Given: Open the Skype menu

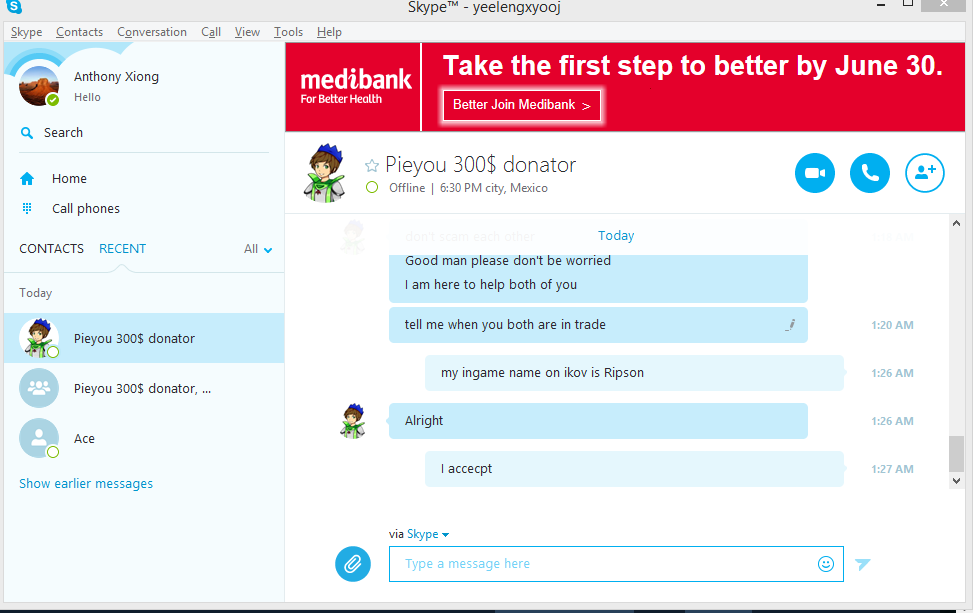Looking at the screenshot, I should (27, 32).
